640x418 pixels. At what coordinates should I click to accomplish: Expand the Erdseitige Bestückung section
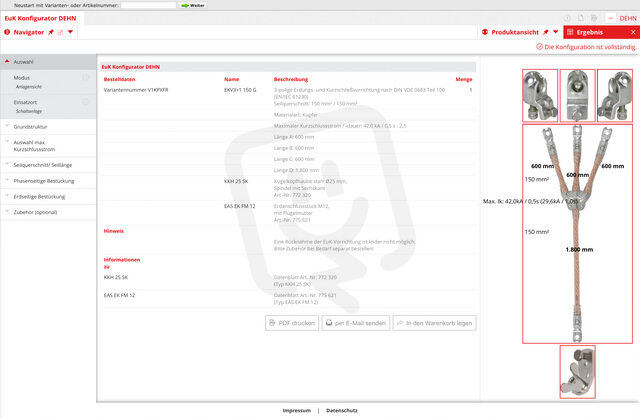click(48, 196)
